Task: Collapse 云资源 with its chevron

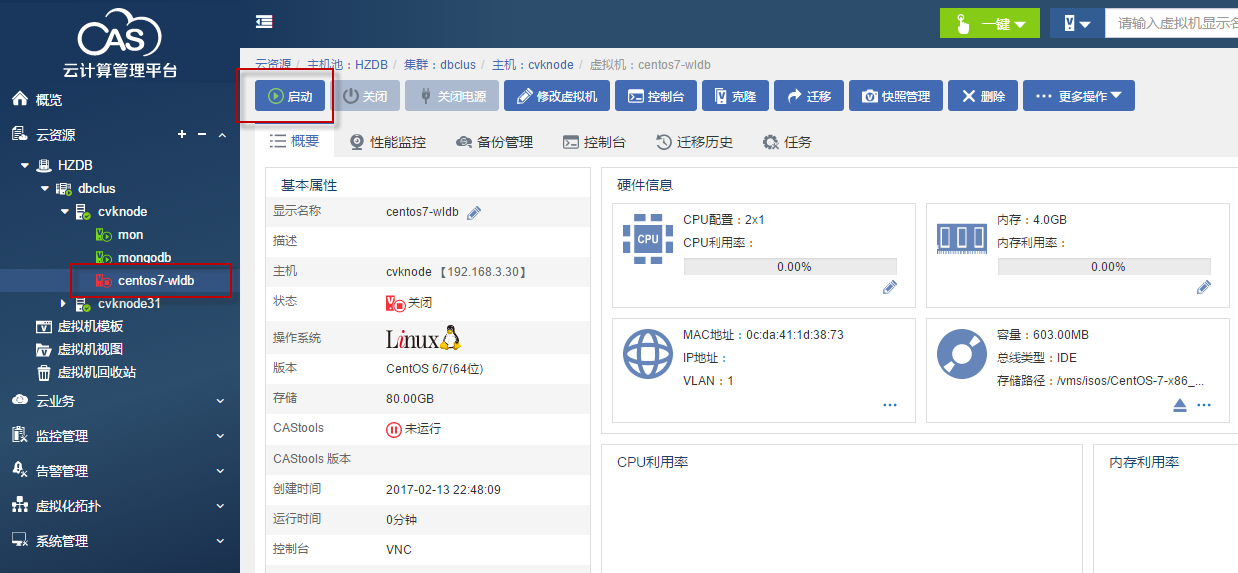Action: coord(221,134)
